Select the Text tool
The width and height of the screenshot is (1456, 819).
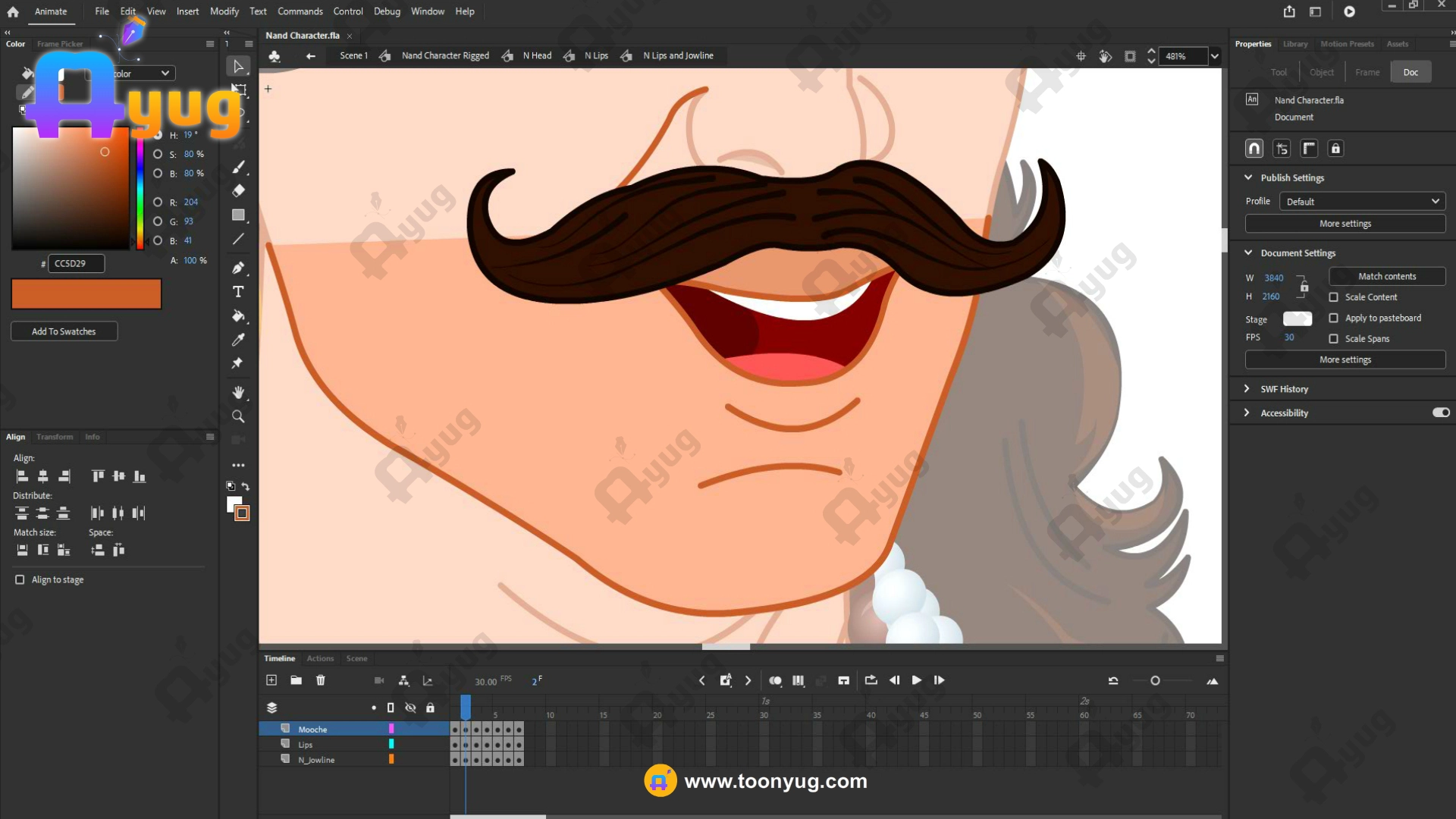tap(238, 292)
